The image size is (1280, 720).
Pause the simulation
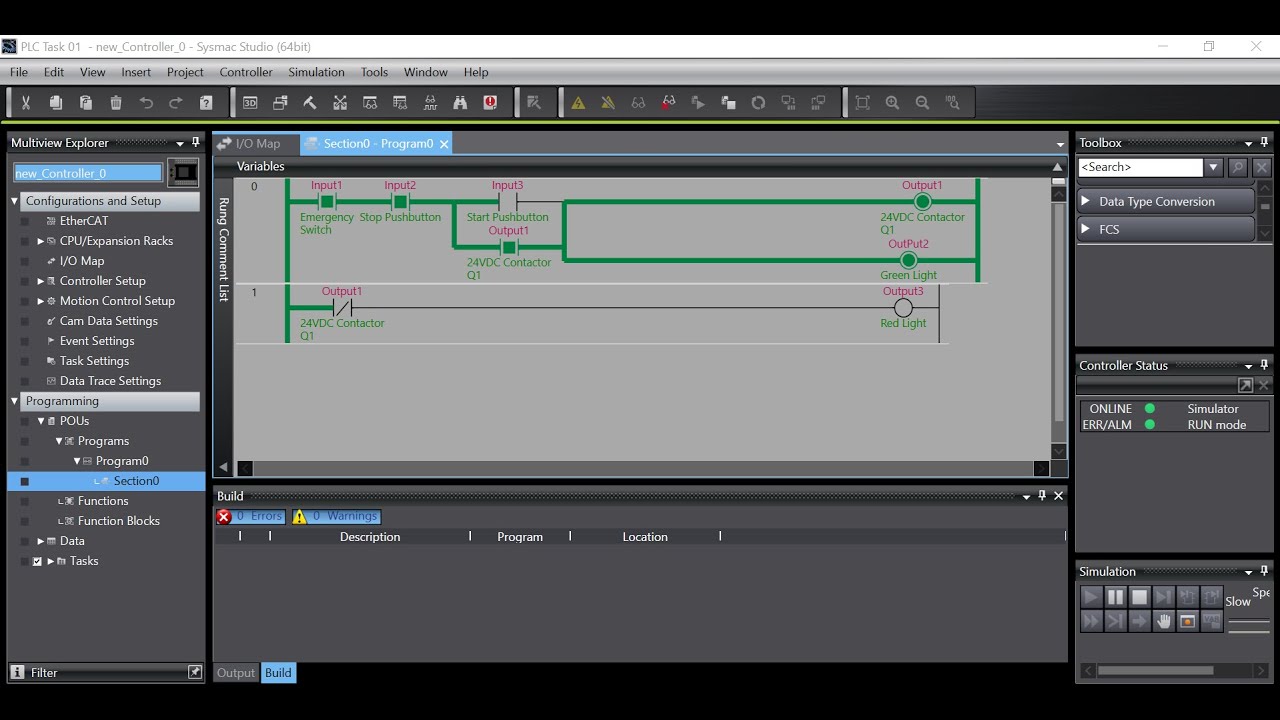pyautogui.click(x=1115, y=597)
